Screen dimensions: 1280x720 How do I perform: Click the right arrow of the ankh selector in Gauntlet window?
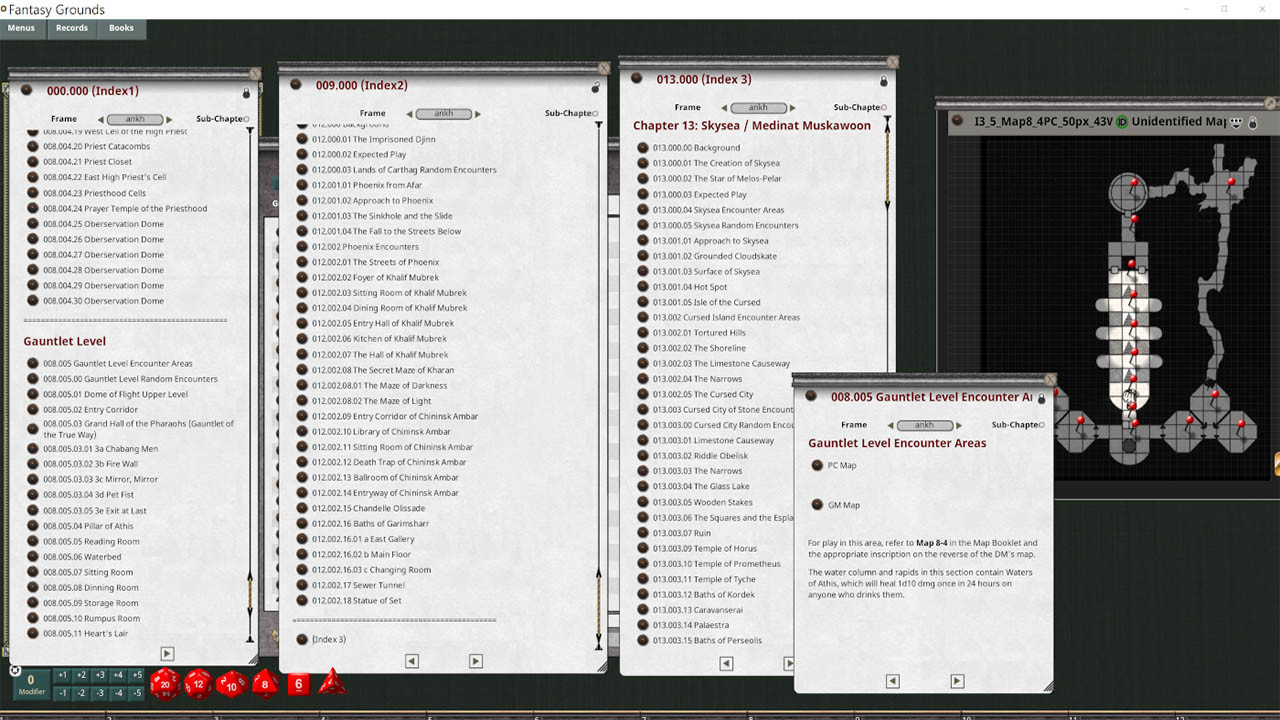tap(958, 425)
